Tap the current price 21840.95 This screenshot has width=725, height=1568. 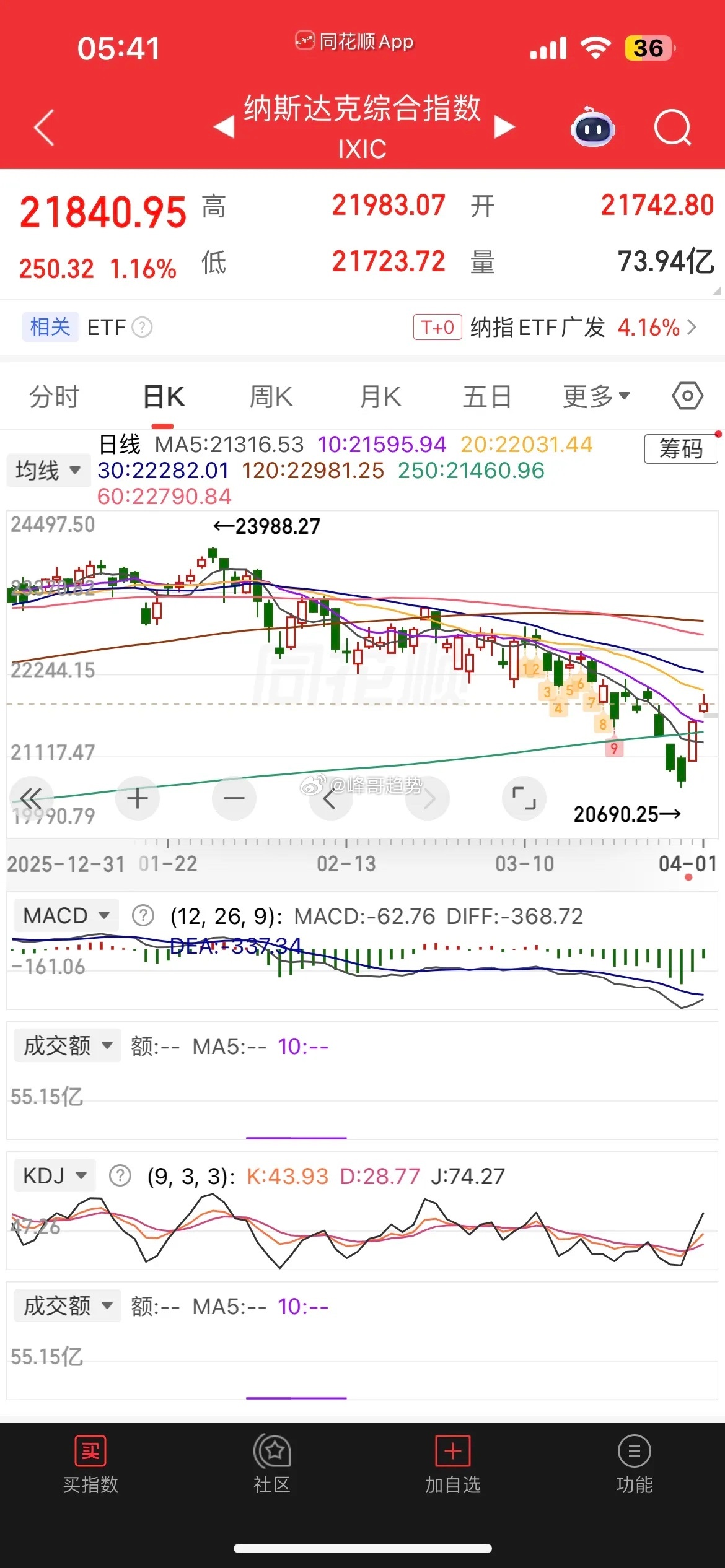103,212
